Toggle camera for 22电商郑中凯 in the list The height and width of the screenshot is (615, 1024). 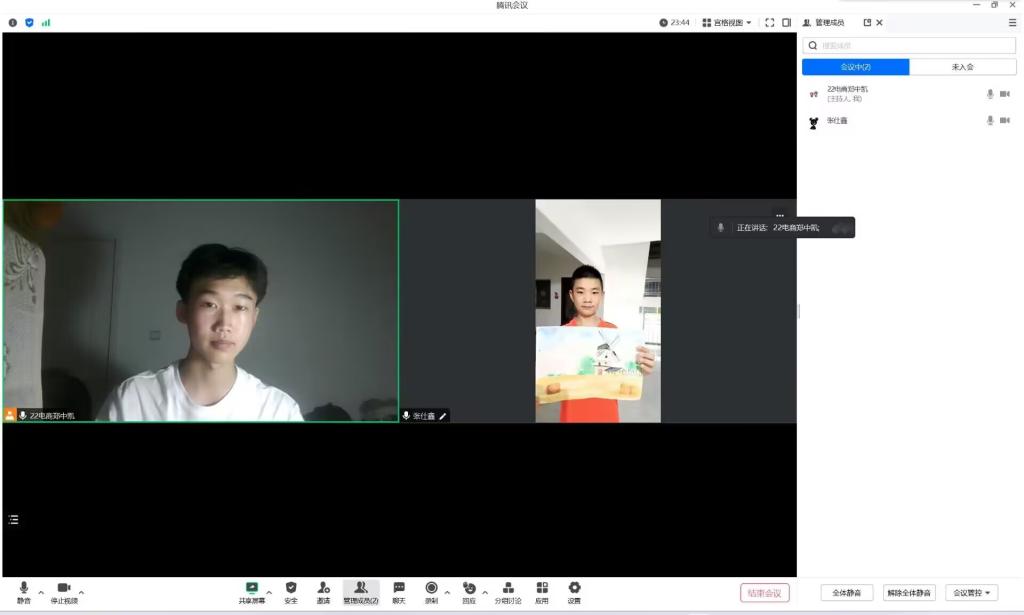(1005, 94)
